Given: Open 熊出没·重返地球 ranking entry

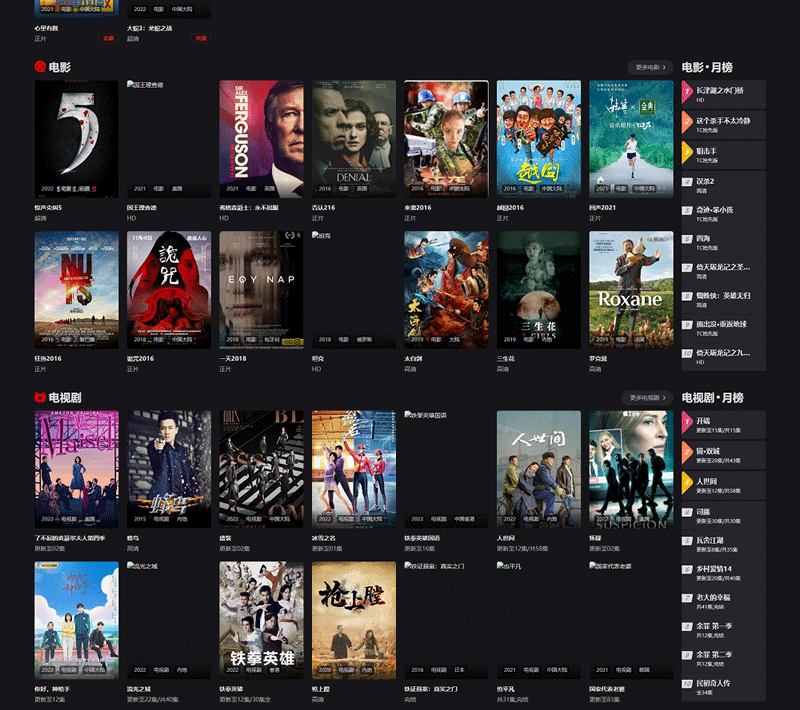Looking at the screenshot, I should pyautogui.click(x=723, y=328).
